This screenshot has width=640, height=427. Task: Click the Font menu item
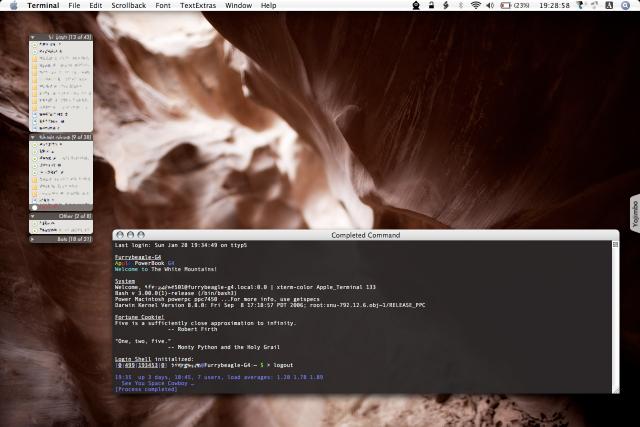tap(162, 5)
